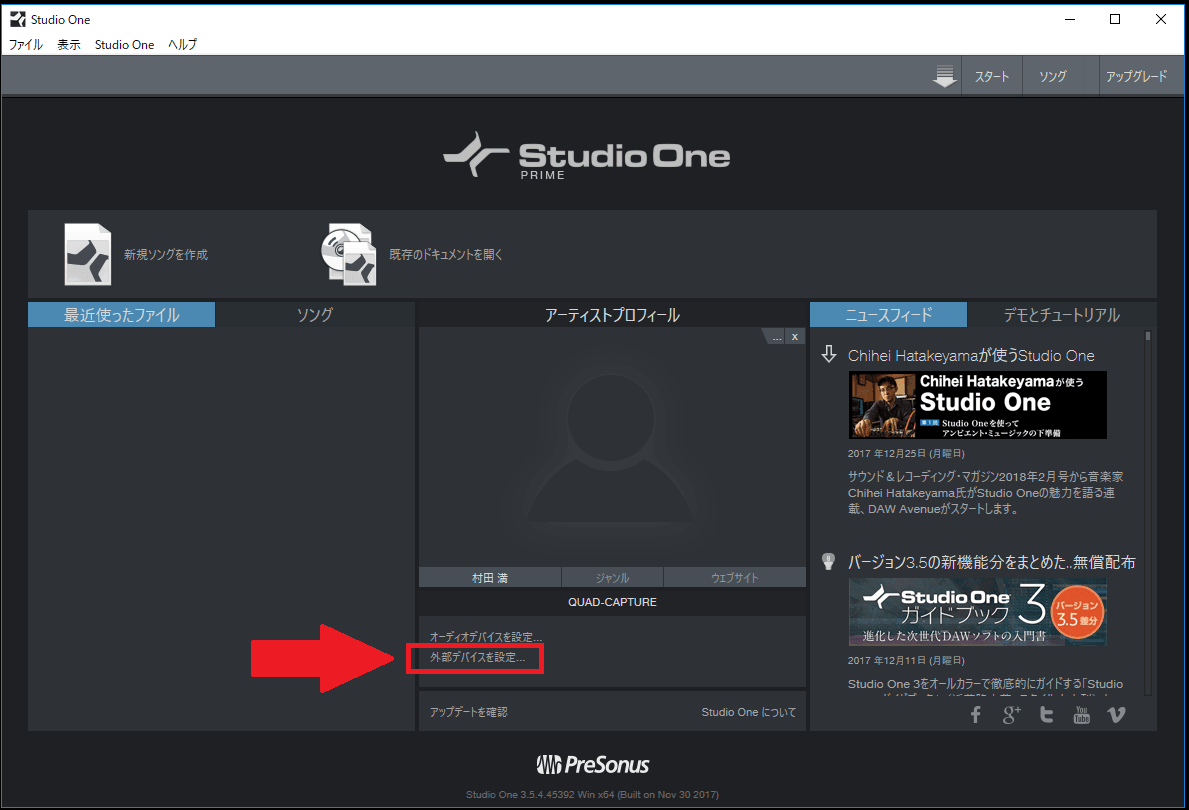
Task: Close the Studio One window
Action: pos(1161,19)
